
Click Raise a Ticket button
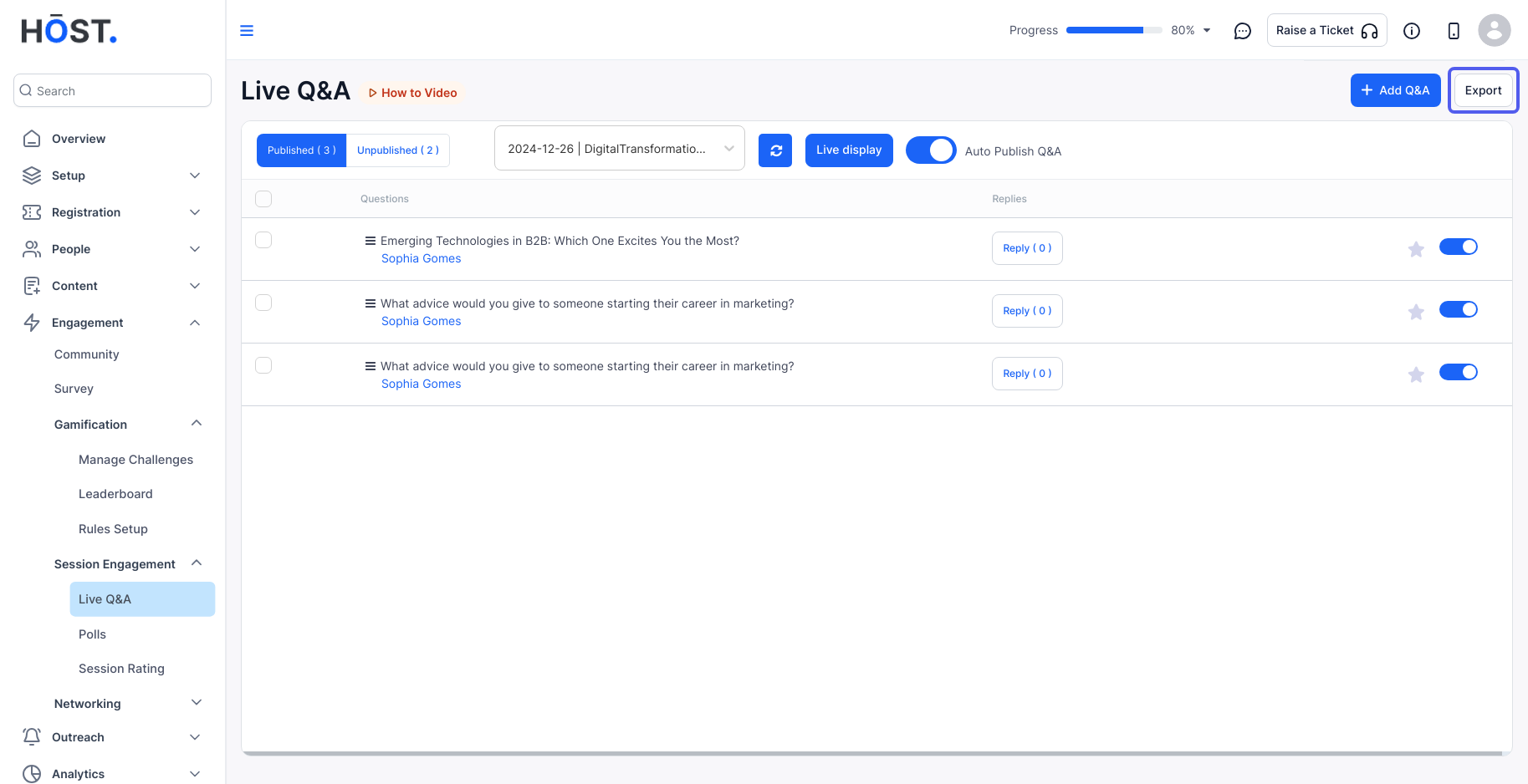coord(1326,30)
